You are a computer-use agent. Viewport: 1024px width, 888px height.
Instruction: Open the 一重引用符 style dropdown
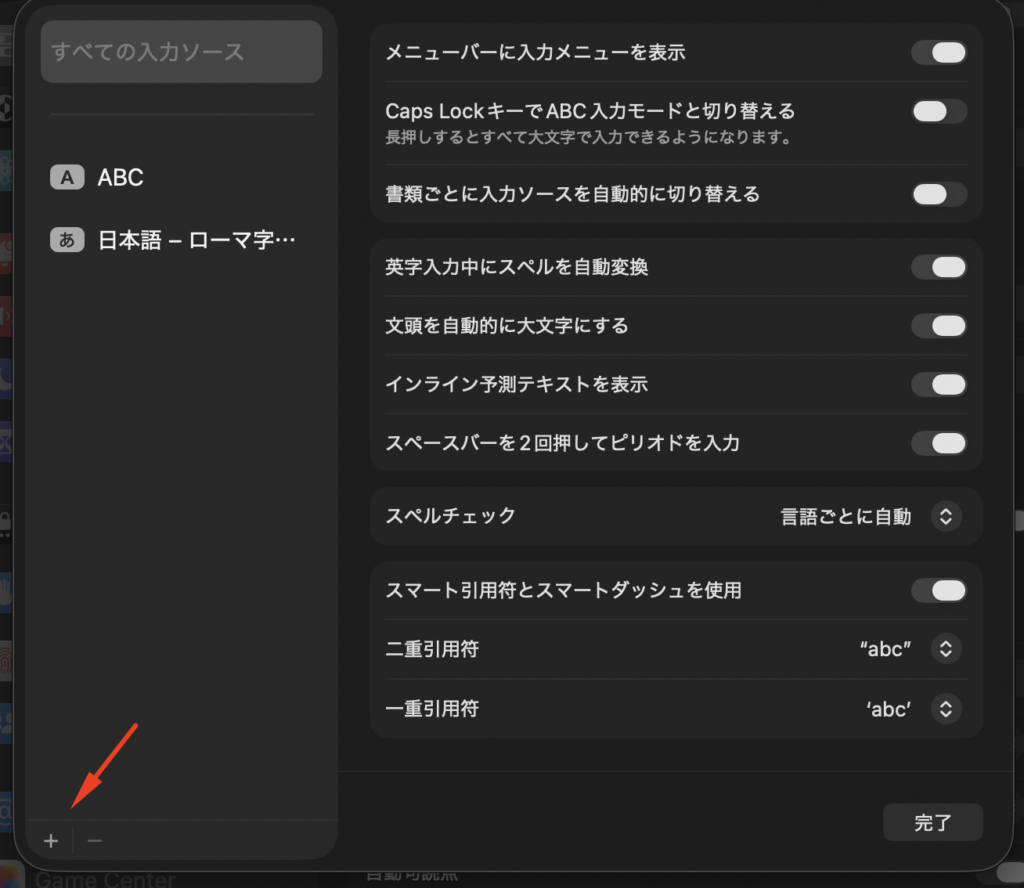tap(945, 709)
